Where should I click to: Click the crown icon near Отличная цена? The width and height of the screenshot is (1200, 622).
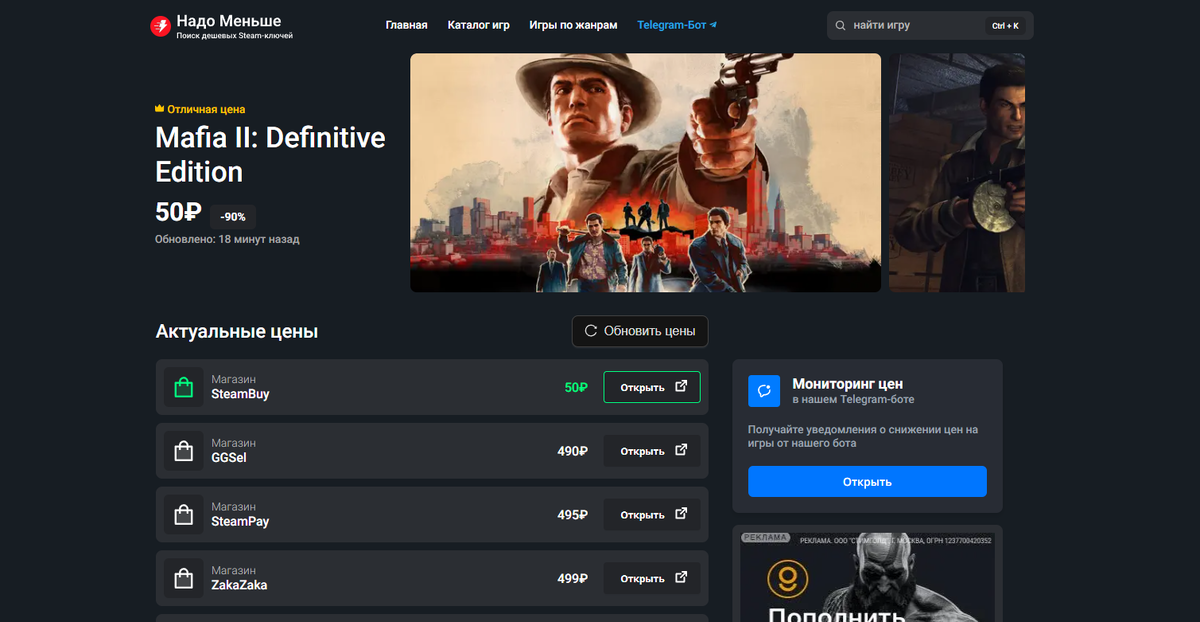click(x=160, y=109)
